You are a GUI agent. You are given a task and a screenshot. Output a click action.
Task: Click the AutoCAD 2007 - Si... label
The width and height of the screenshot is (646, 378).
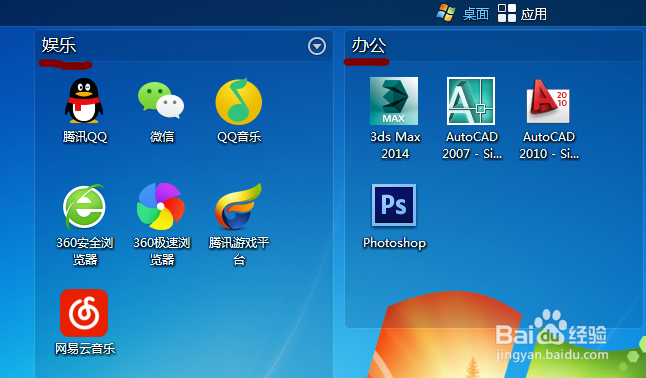coord(472,145)
